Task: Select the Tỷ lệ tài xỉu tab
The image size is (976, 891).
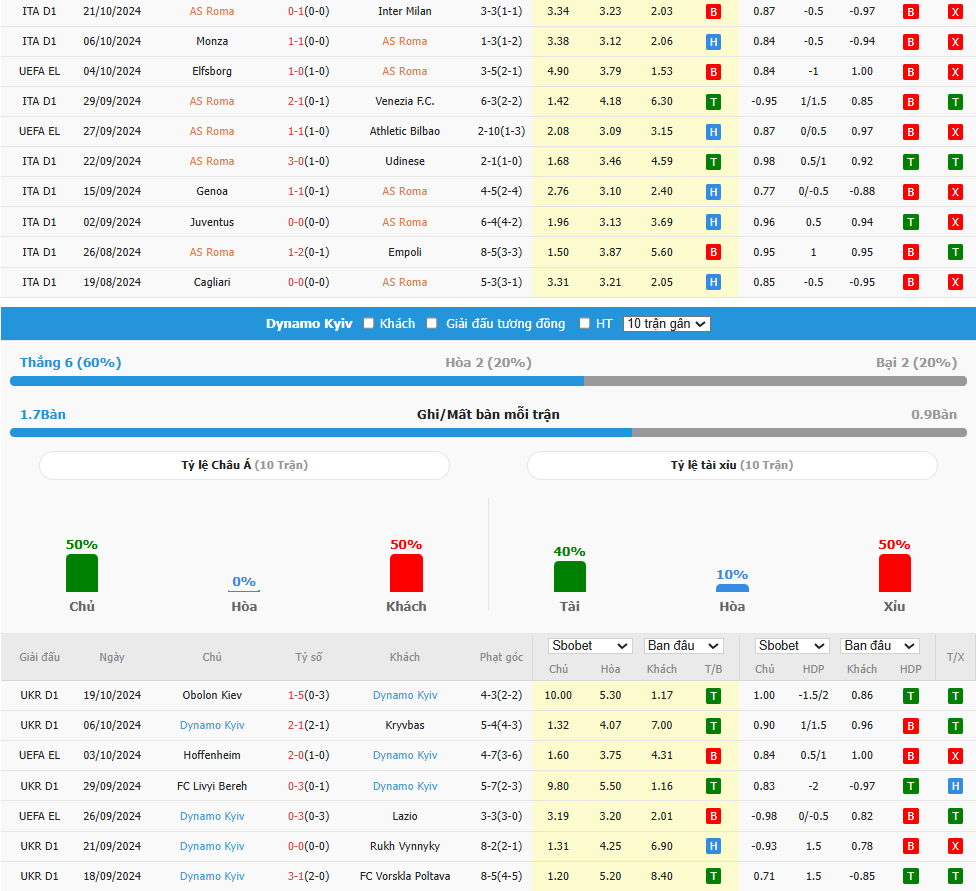Action: pyautogui.click(x=732, y=465)
